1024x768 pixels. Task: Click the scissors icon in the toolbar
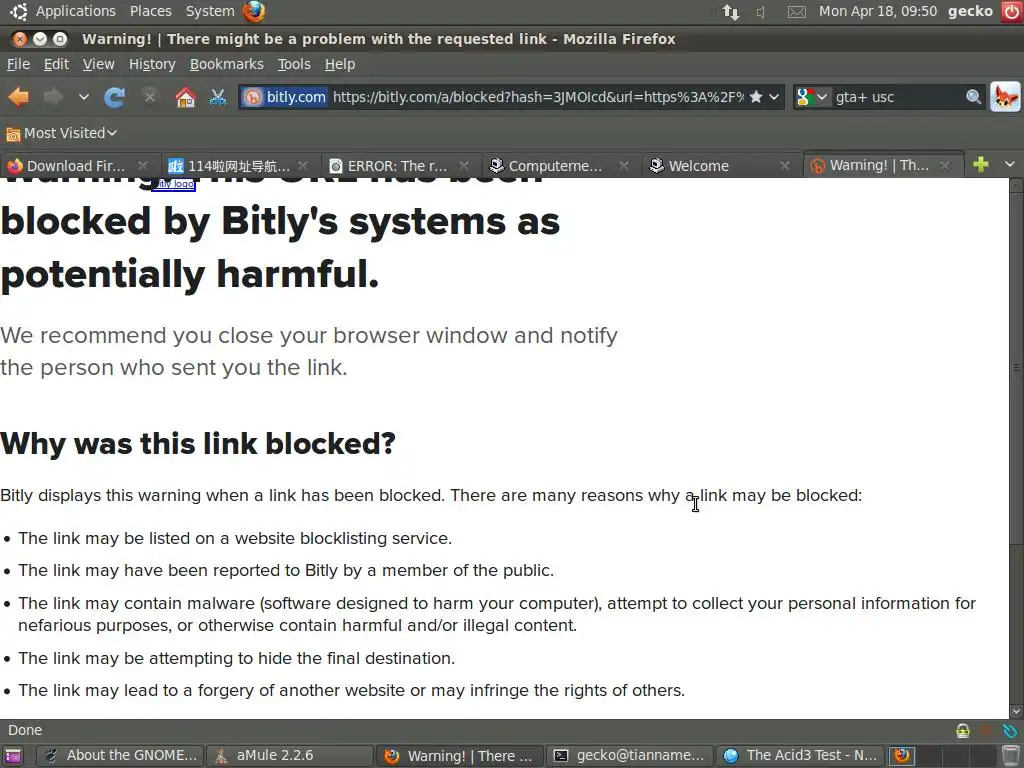[x=217, y=97]
